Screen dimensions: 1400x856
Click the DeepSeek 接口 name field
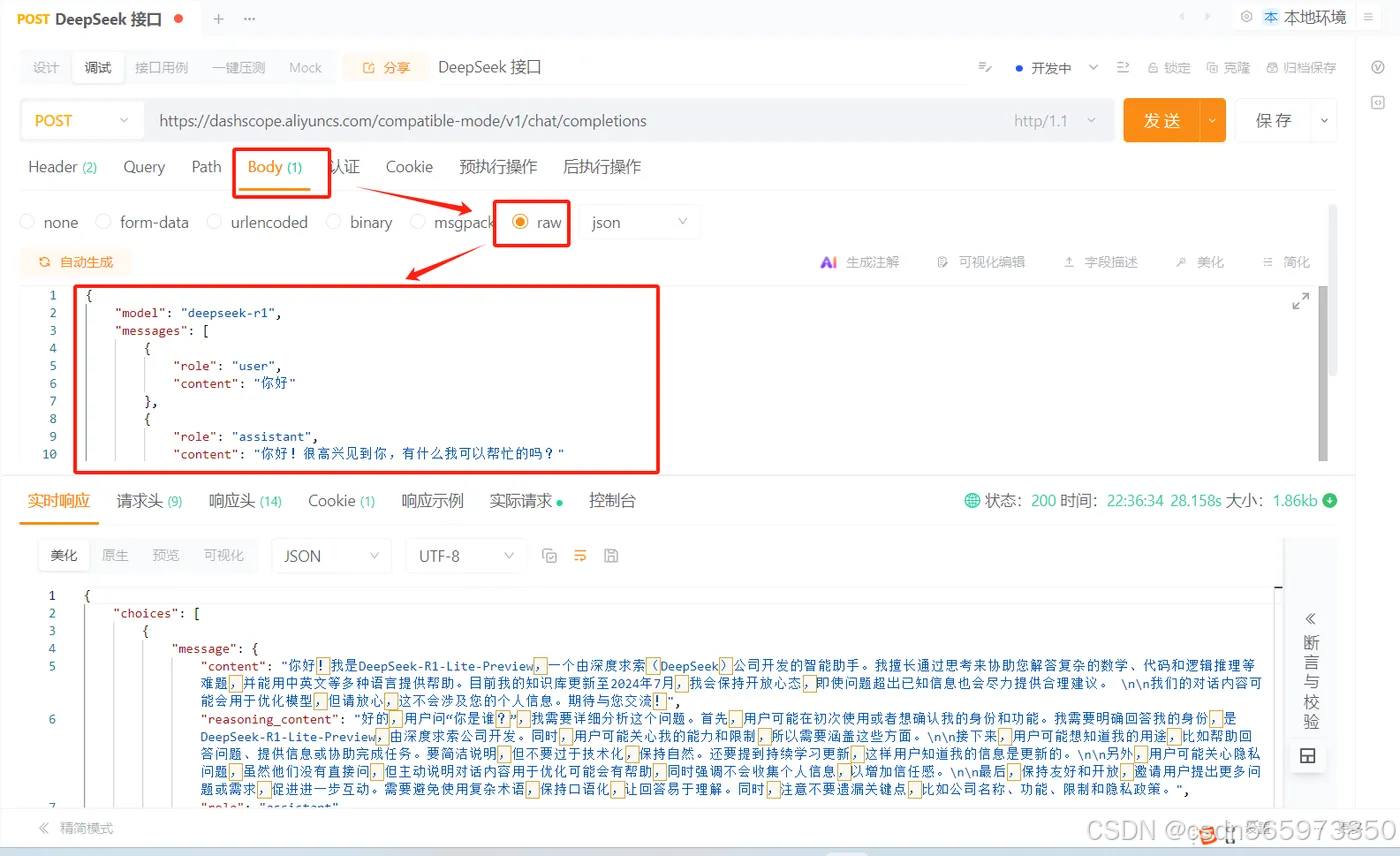point(700,68)
